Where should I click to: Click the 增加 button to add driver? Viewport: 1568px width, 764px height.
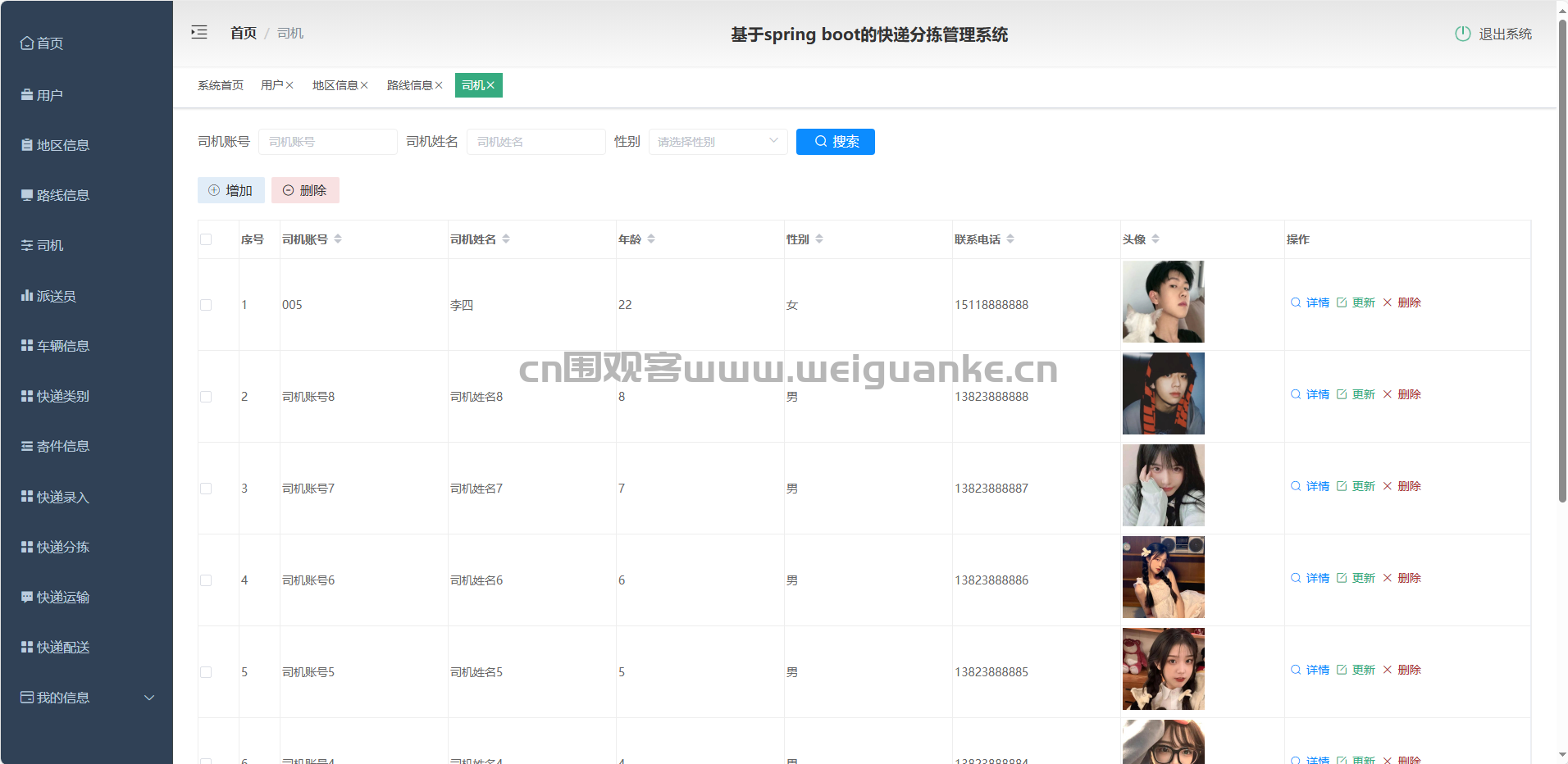click(230, 190)
